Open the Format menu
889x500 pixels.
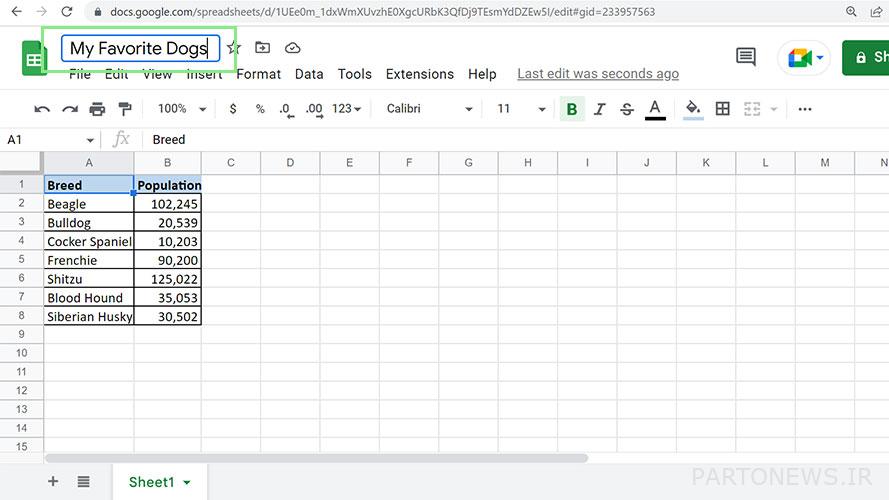(x=259, y=74)
